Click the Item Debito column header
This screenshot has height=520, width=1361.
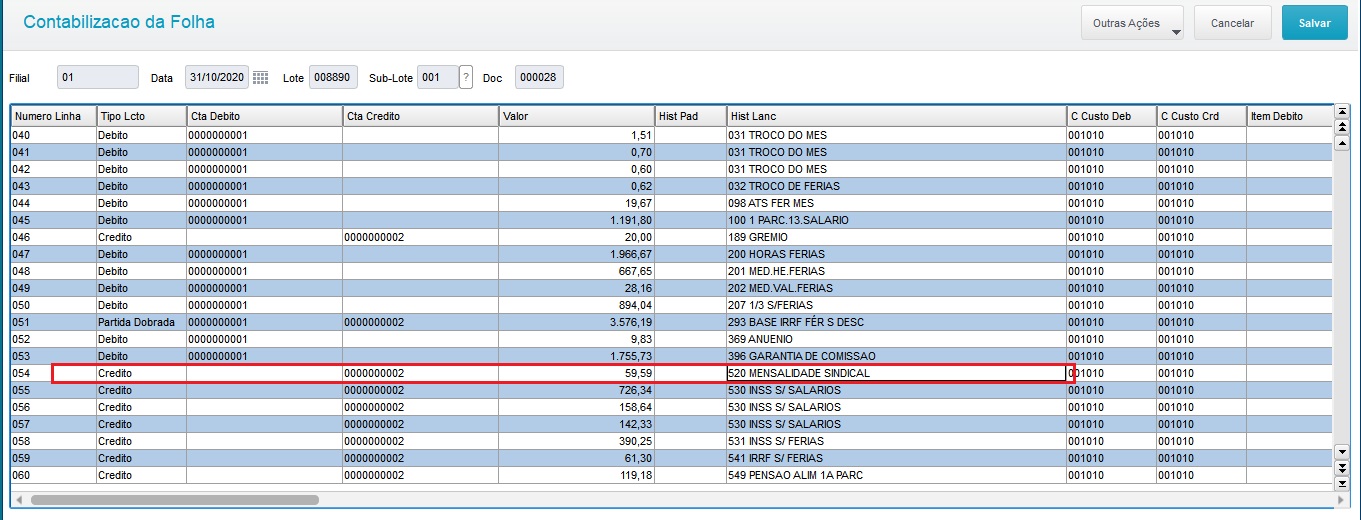click(x=1290, y=116)
